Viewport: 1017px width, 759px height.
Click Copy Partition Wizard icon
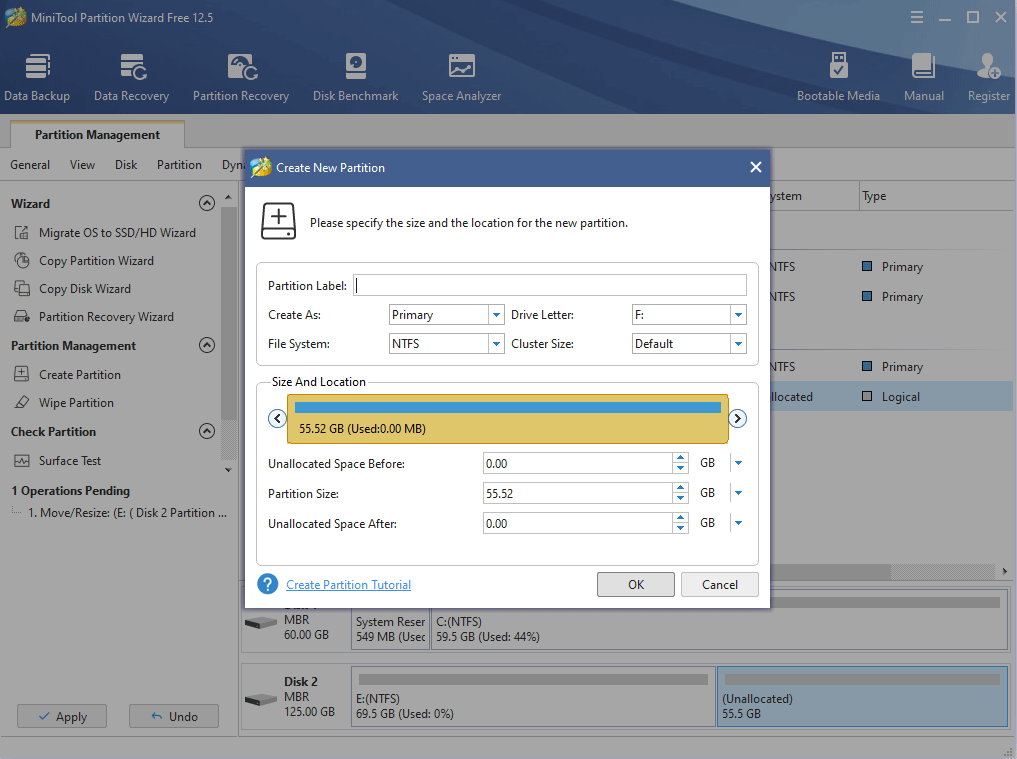pyautogui.click(x=22, y=260)
